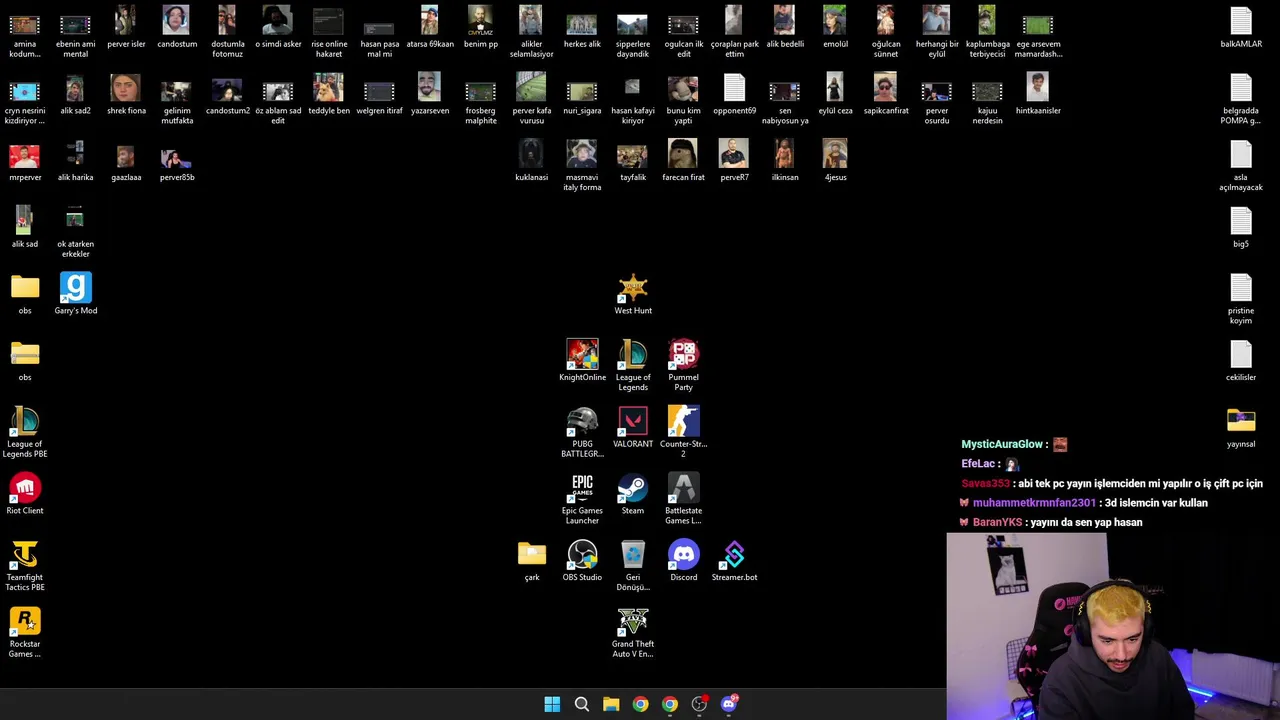Select the perveR7 image file
This screenshot has width=1280, height=720.
tap(734, 161)
